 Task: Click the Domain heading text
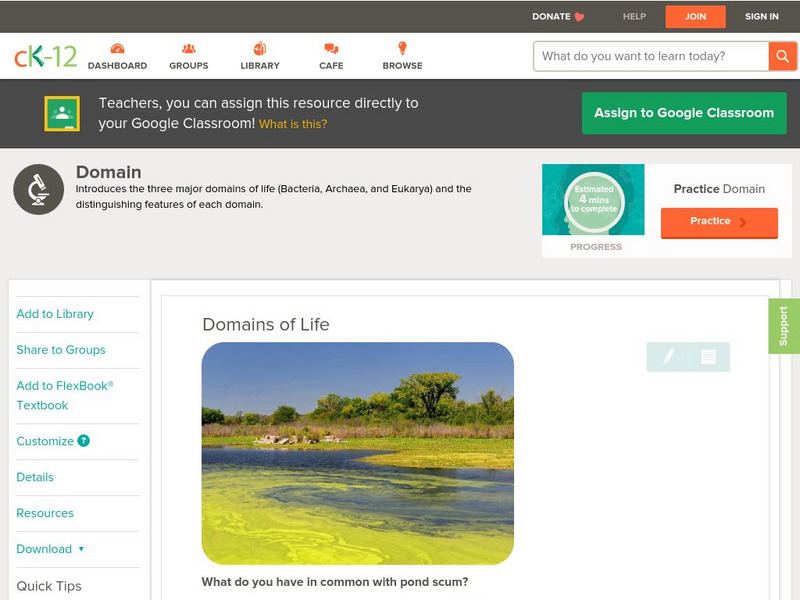pos(109,172)
